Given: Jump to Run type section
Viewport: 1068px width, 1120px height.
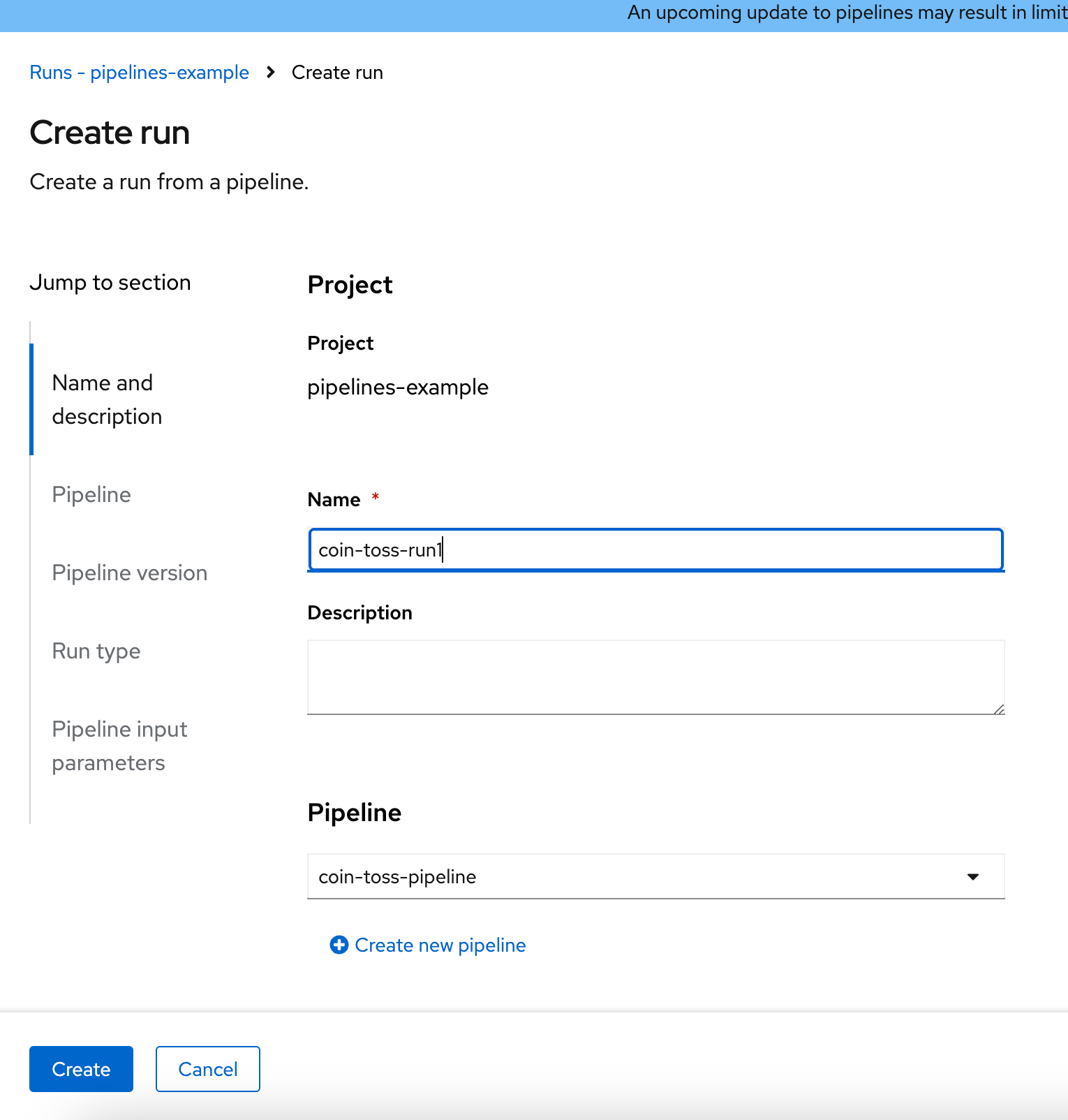Looking at the screenshot, I should pyautogui.click(x=96, y=651).
